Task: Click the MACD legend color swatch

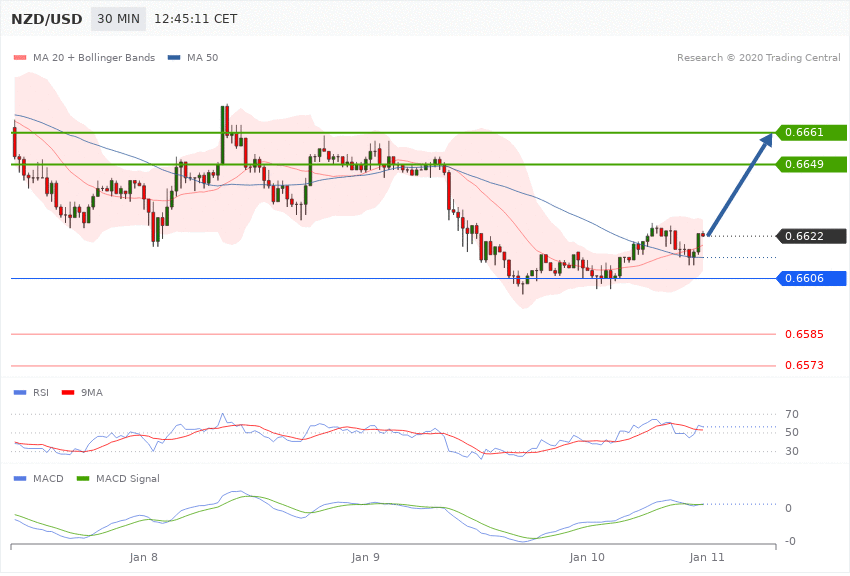Action: point(20,478)
